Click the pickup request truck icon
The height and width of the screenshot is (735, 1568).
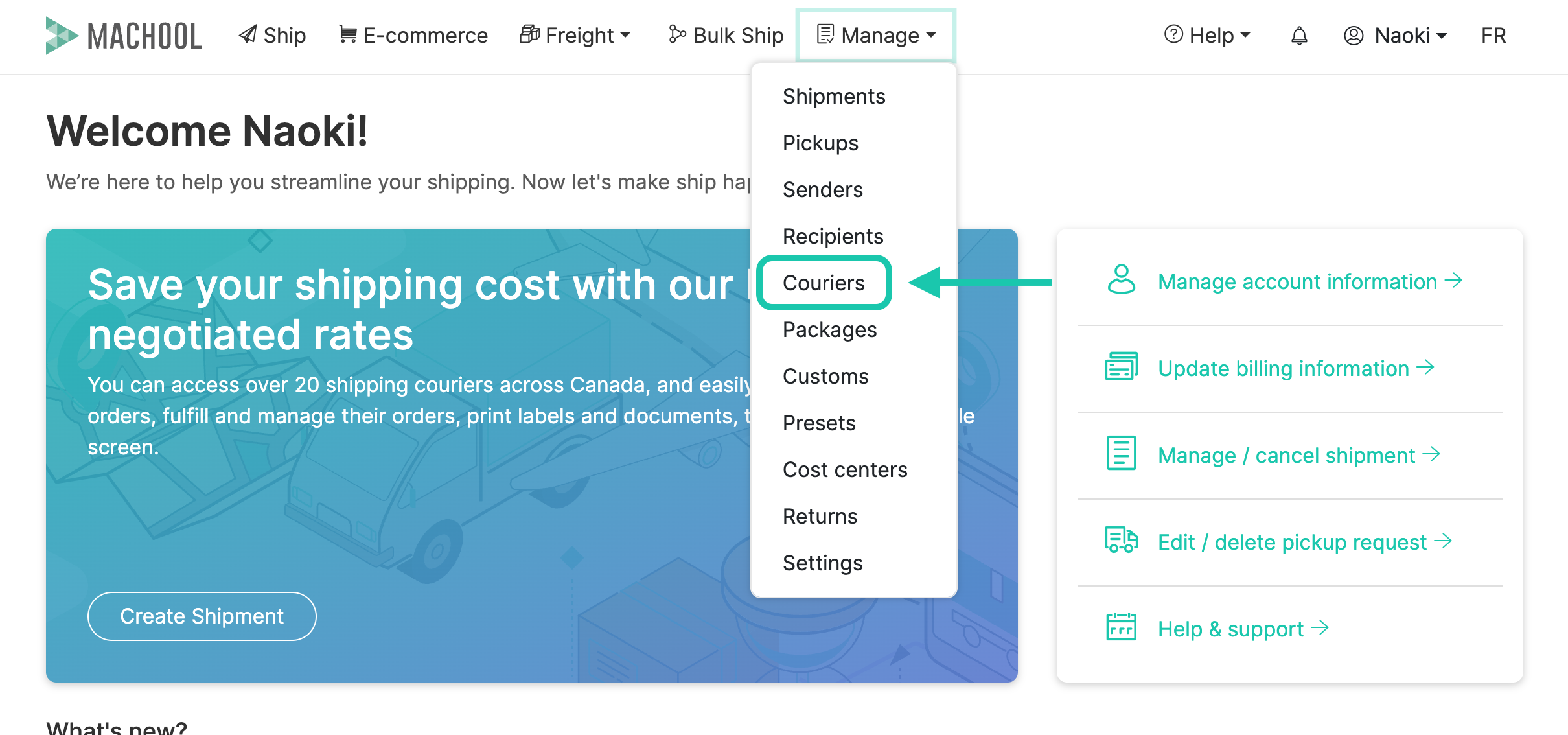pos(1121,540)
